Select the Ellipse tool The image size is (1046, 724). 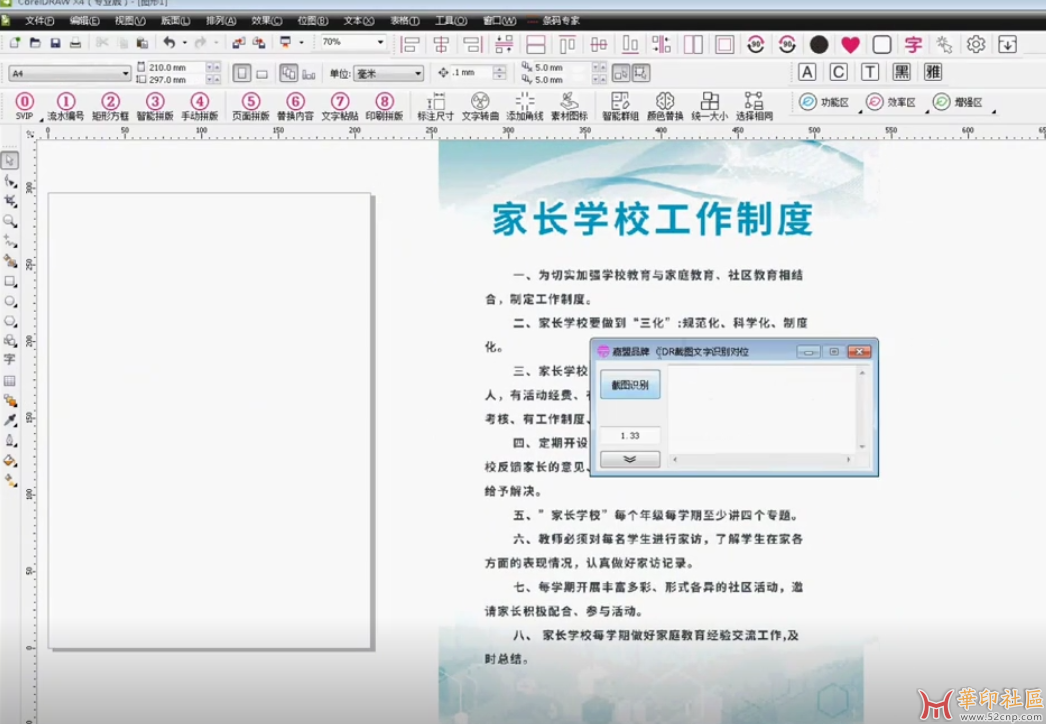click(x=10, y=302)
